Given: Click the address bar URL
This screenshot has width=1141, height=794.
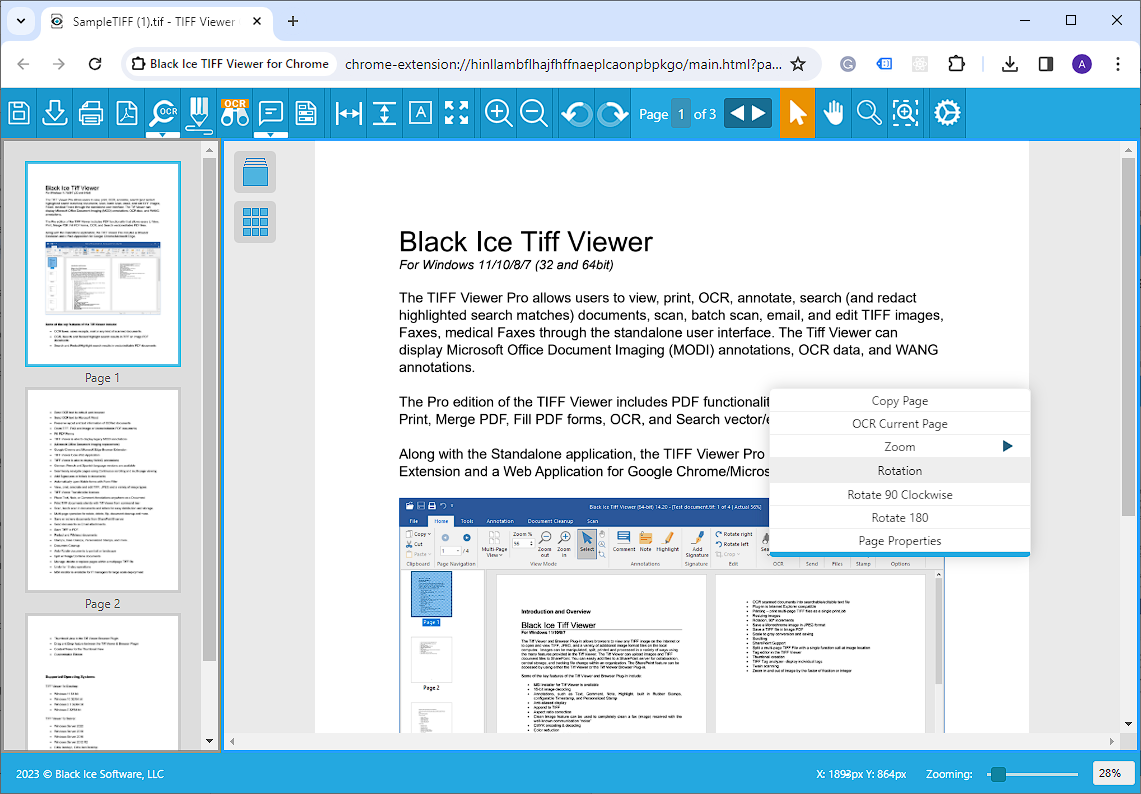Looking at the screenshot, I should point(563,64).
